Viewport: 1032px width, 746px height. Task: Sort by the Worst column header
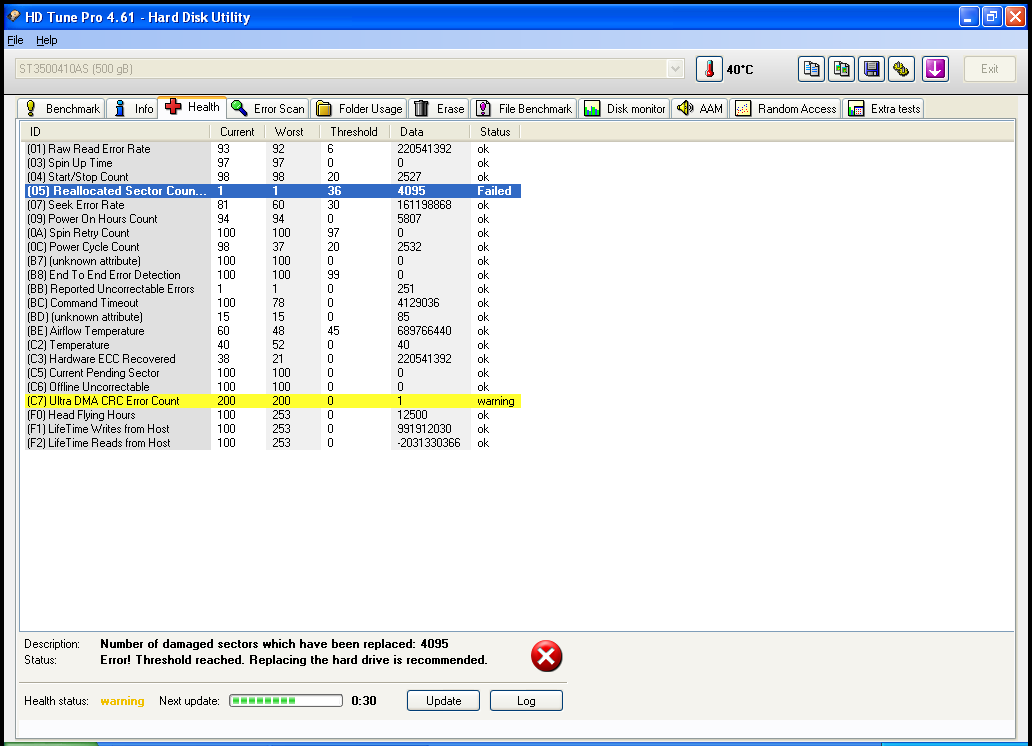[292, 132]
